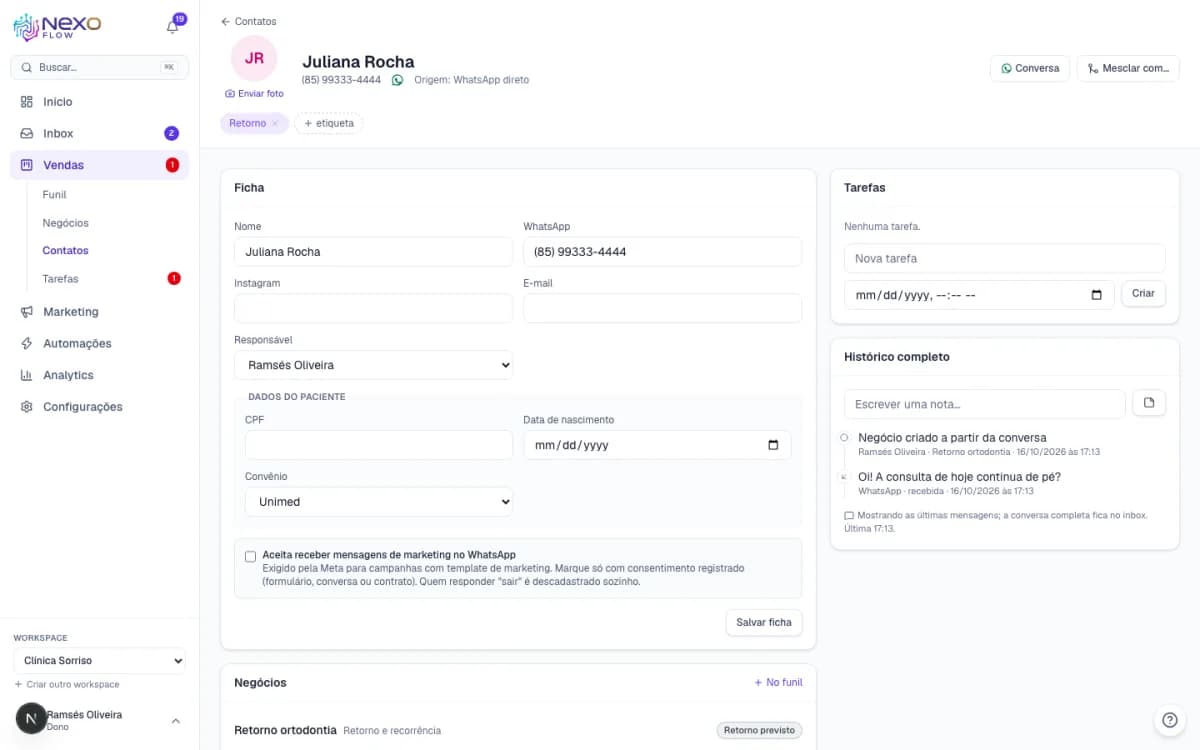
Task: Click the Buscar search box
Action: [99, 67]
